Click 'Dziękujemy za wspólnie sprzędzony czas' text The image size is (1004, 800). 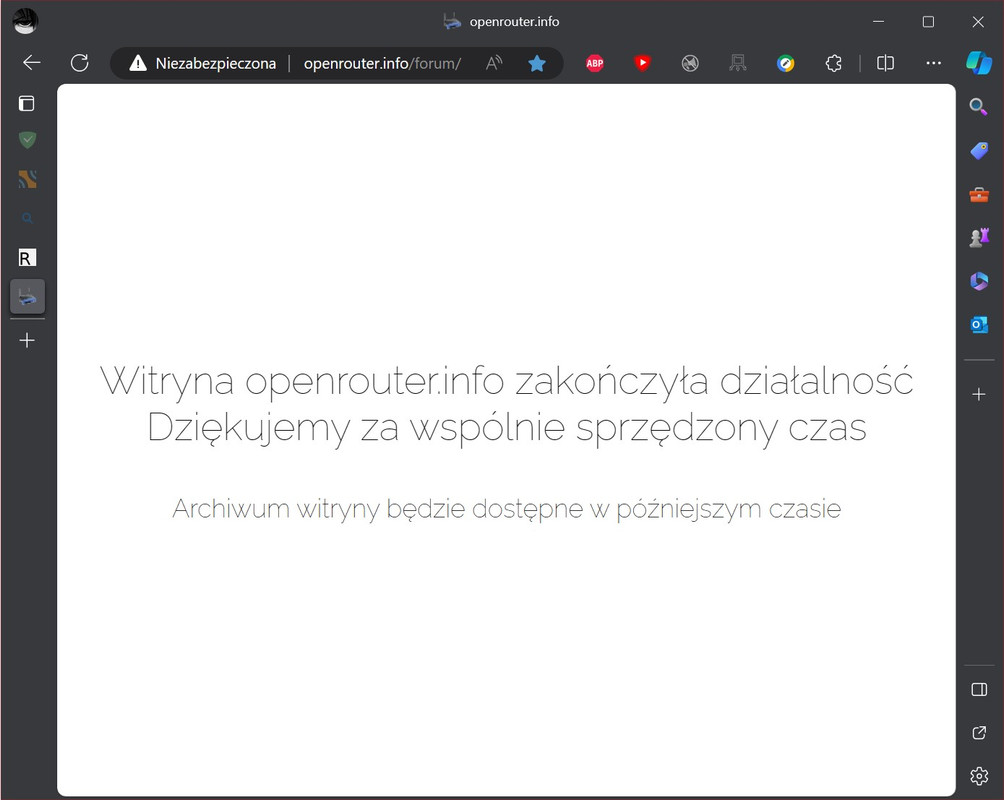pos(506,428)
